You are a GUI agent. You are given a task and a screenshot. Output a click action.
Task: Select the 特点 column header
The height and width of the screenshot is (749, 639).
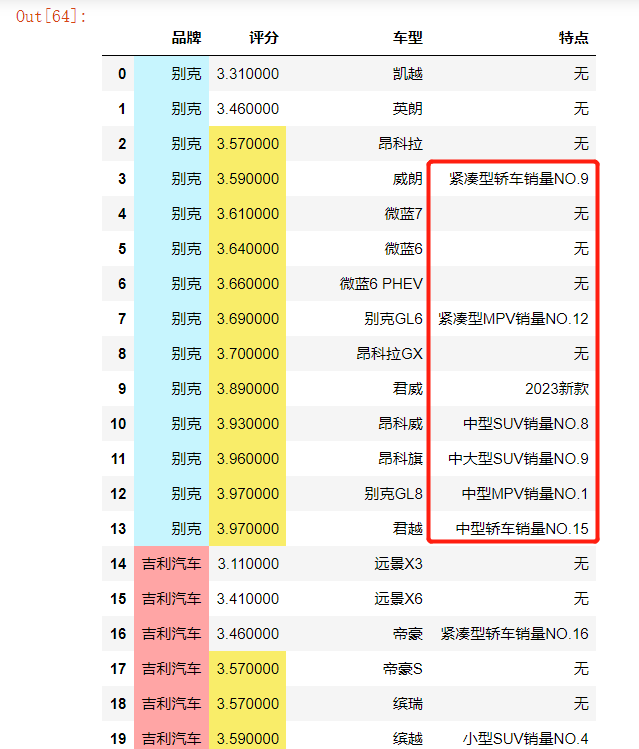click(x=574, y=38)
